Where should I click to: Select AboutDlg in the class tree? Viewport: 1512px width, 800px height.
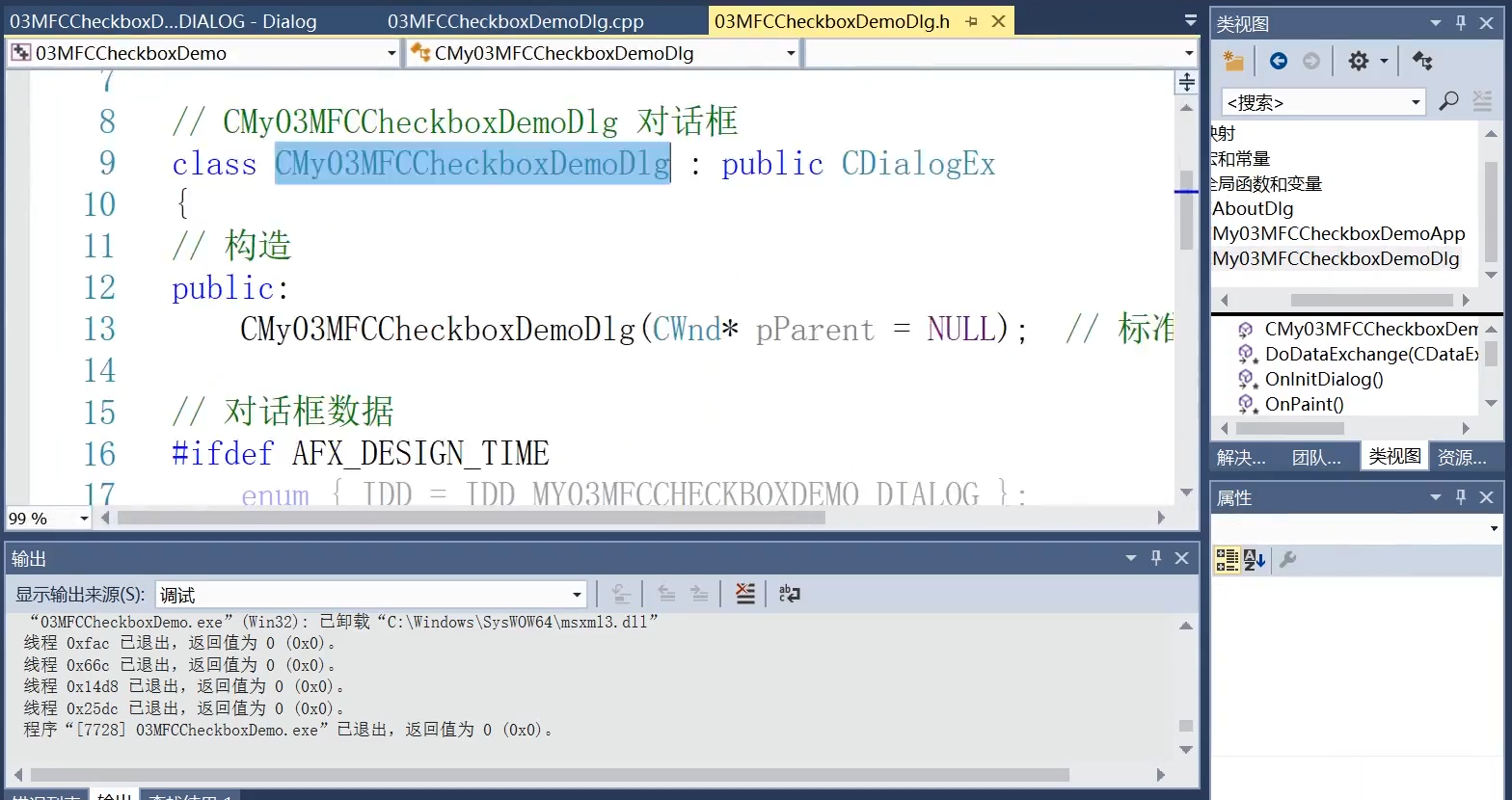click(1253, 208)
